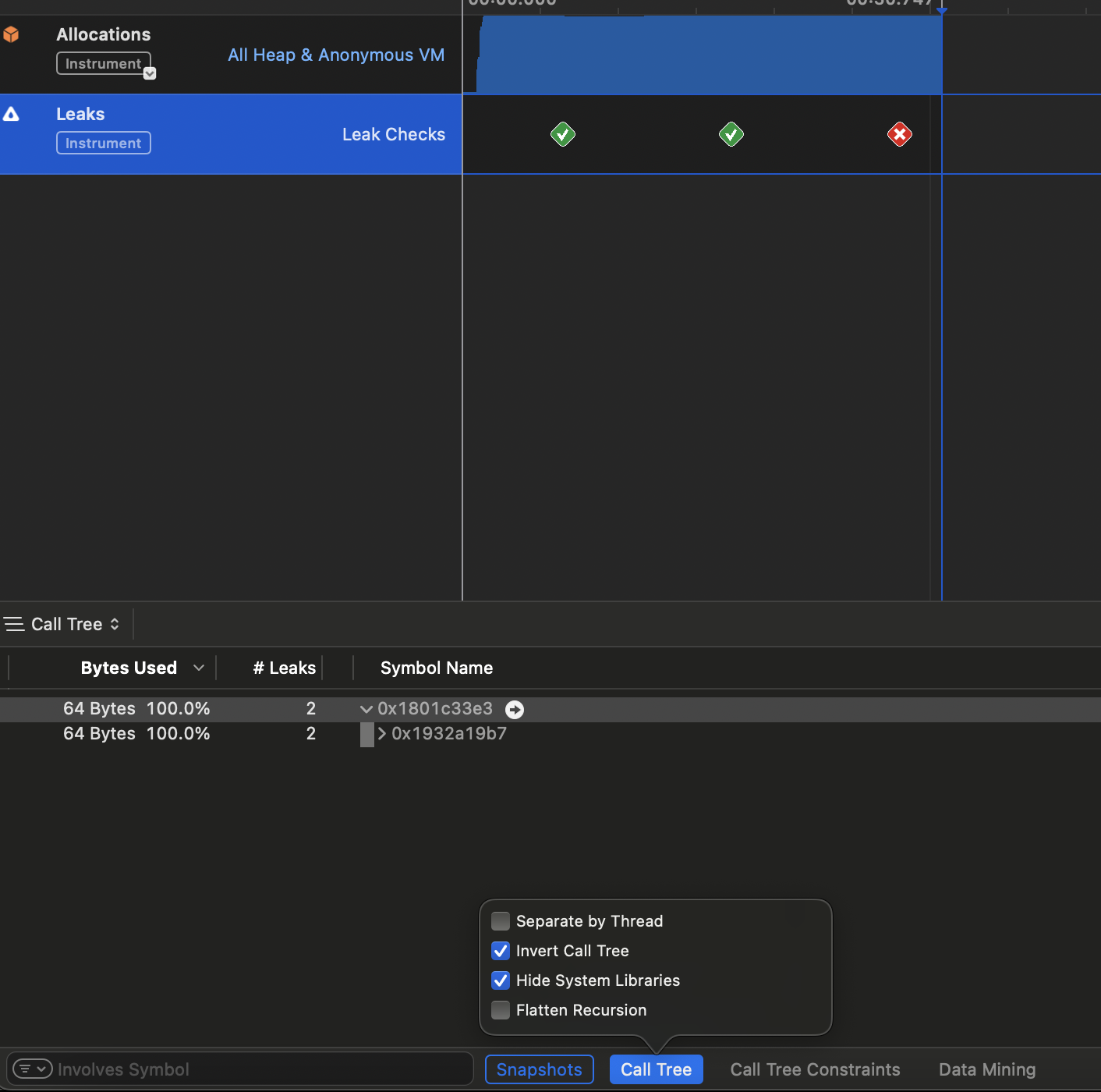
Task: Open the filter type dropdown icon
Action: (x=33, y=1069)
